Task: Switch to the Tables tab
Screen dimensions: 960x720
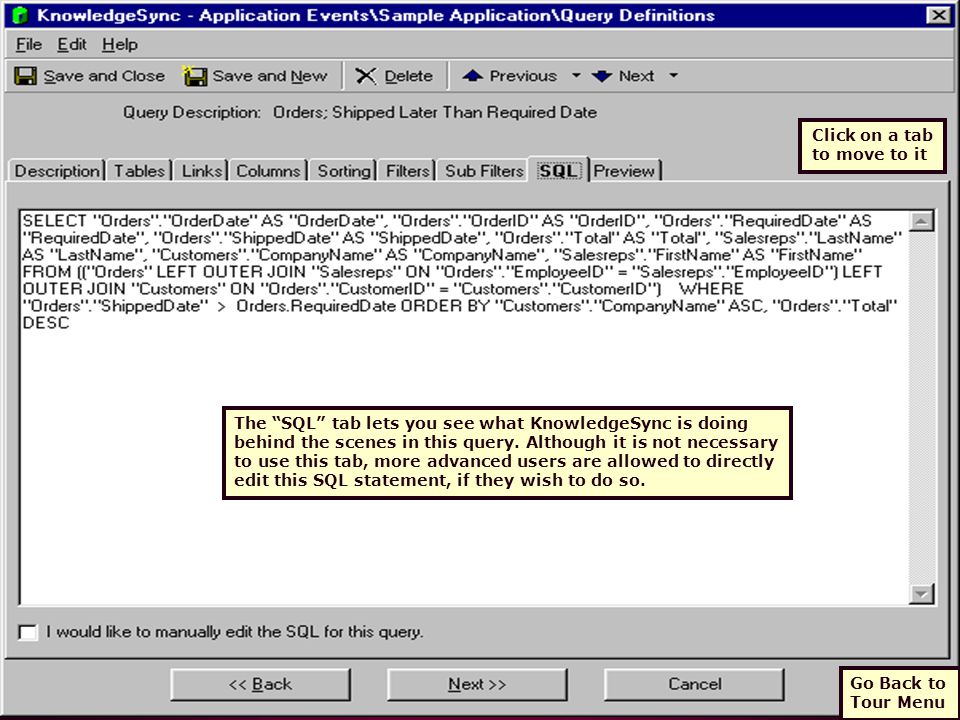Action: [x=139, y=171]
